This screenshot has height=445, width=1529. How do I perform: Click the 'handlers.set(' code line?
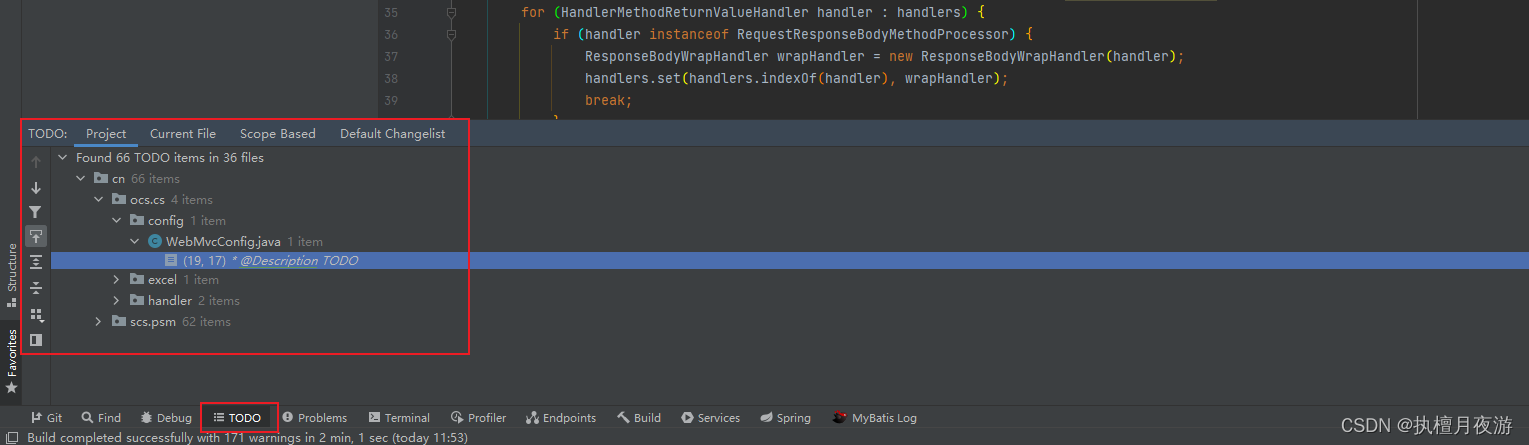coord(797,79)
